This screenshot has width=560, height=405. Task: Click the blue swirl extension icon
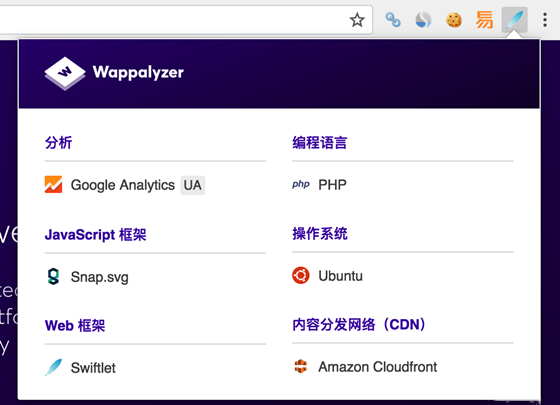click(x=423, y=20)
